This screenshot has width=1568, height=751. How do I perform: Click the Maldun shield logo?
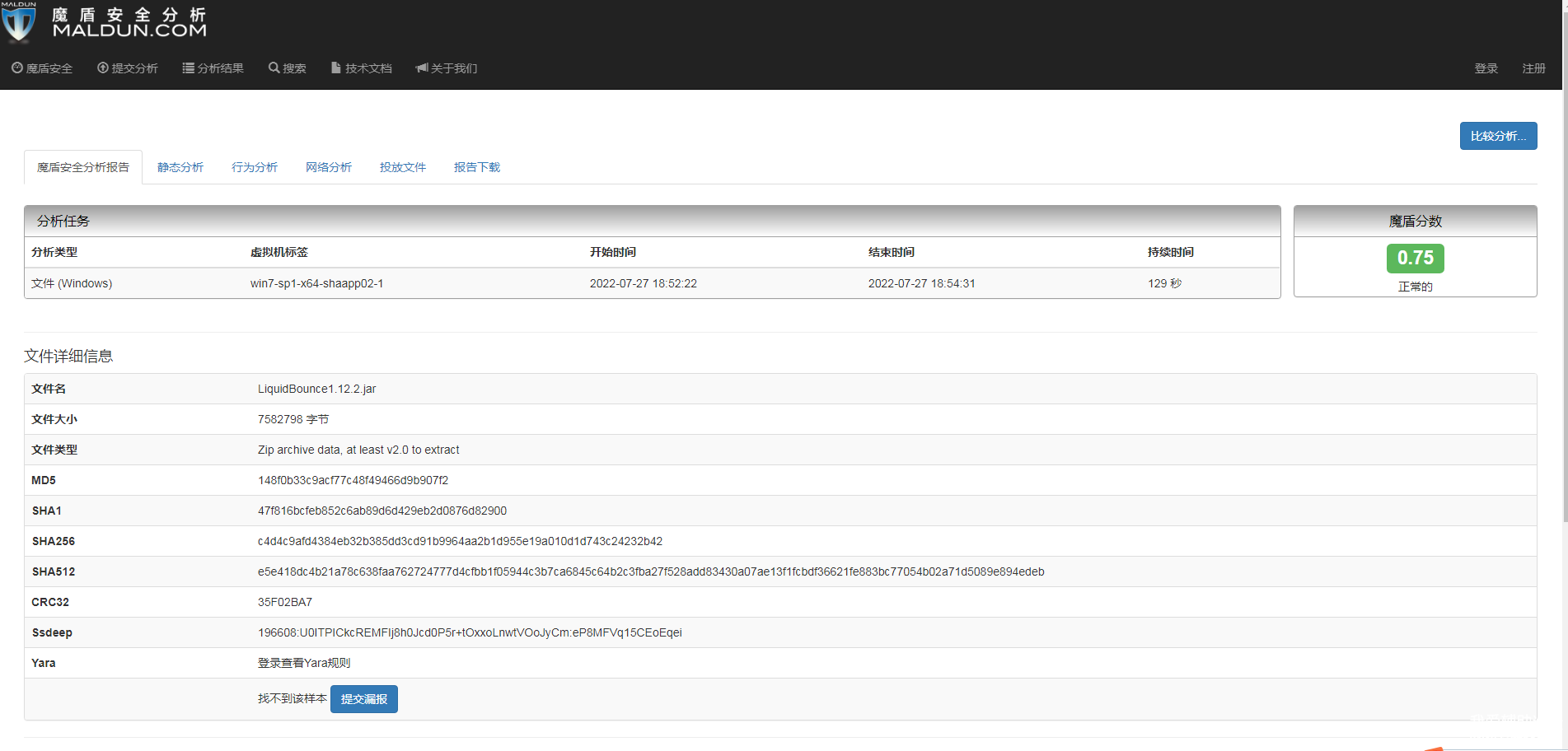(20, 22)
